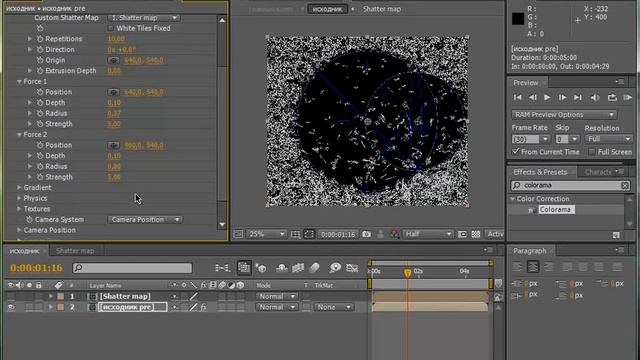Screen dimensions: 640x360
Task: Expand the Physics group
Action: [19, 198]
